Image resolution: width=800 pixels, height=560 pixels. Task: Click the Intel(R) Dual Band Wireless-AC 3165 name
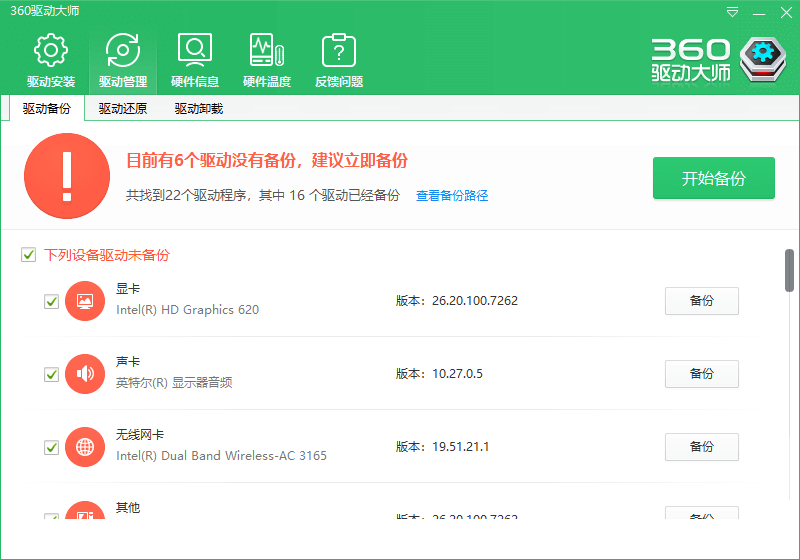pos(221,455)
